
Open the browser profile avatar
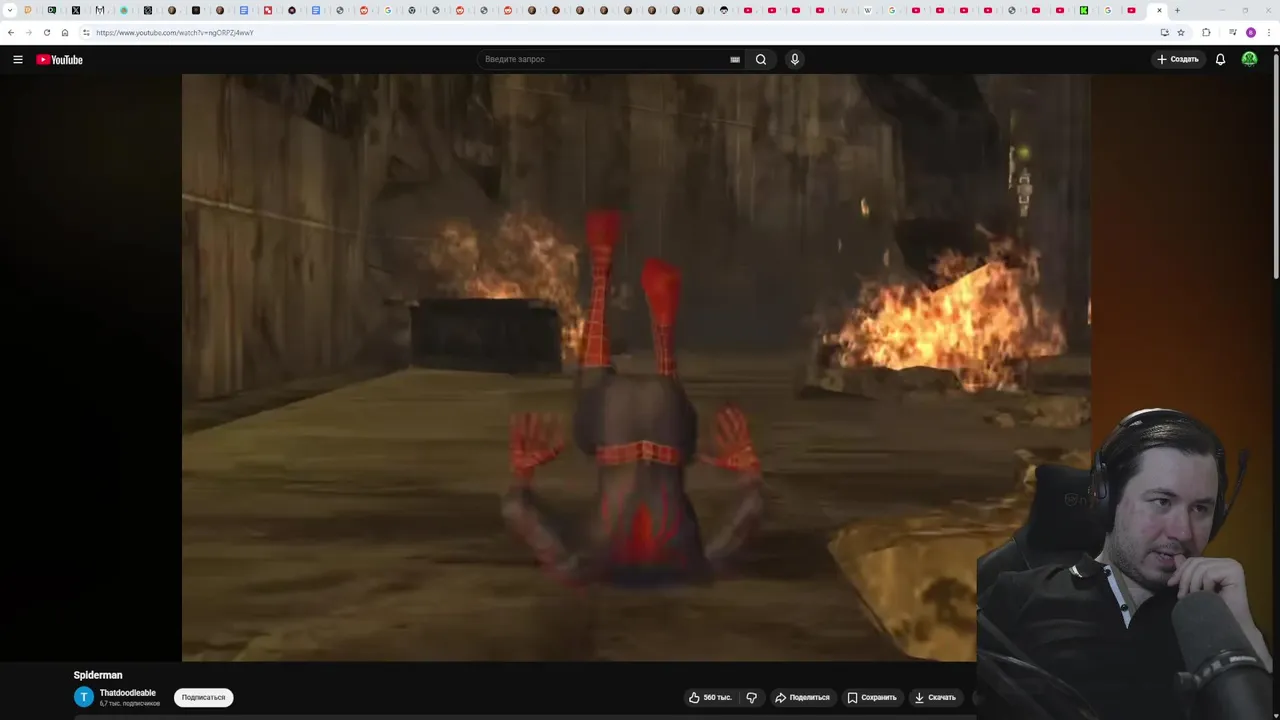click(1250, 32)
